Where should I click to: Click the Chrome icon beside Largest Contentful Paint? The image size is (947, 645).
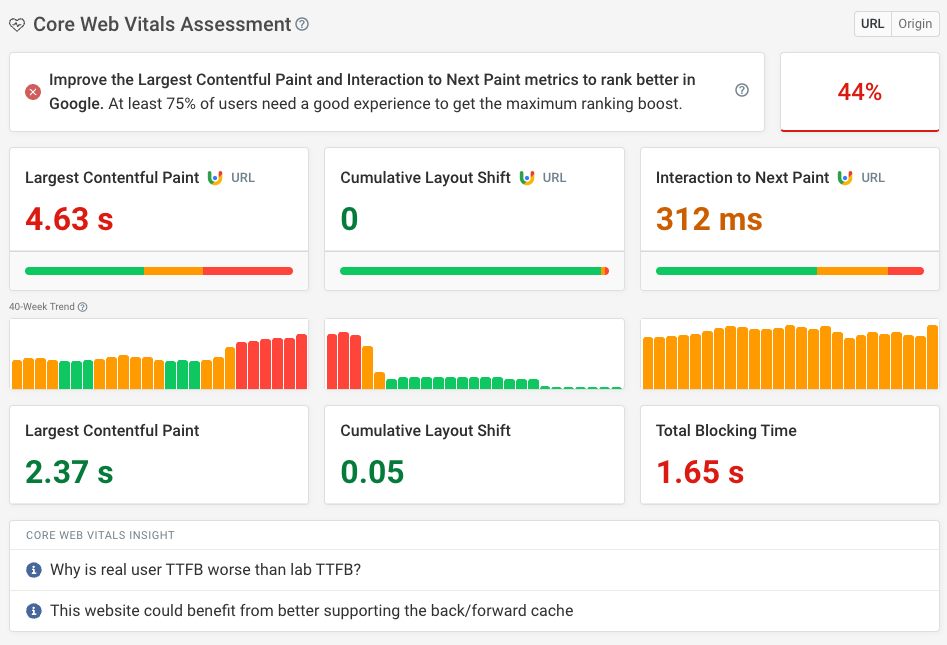[217, 177]
